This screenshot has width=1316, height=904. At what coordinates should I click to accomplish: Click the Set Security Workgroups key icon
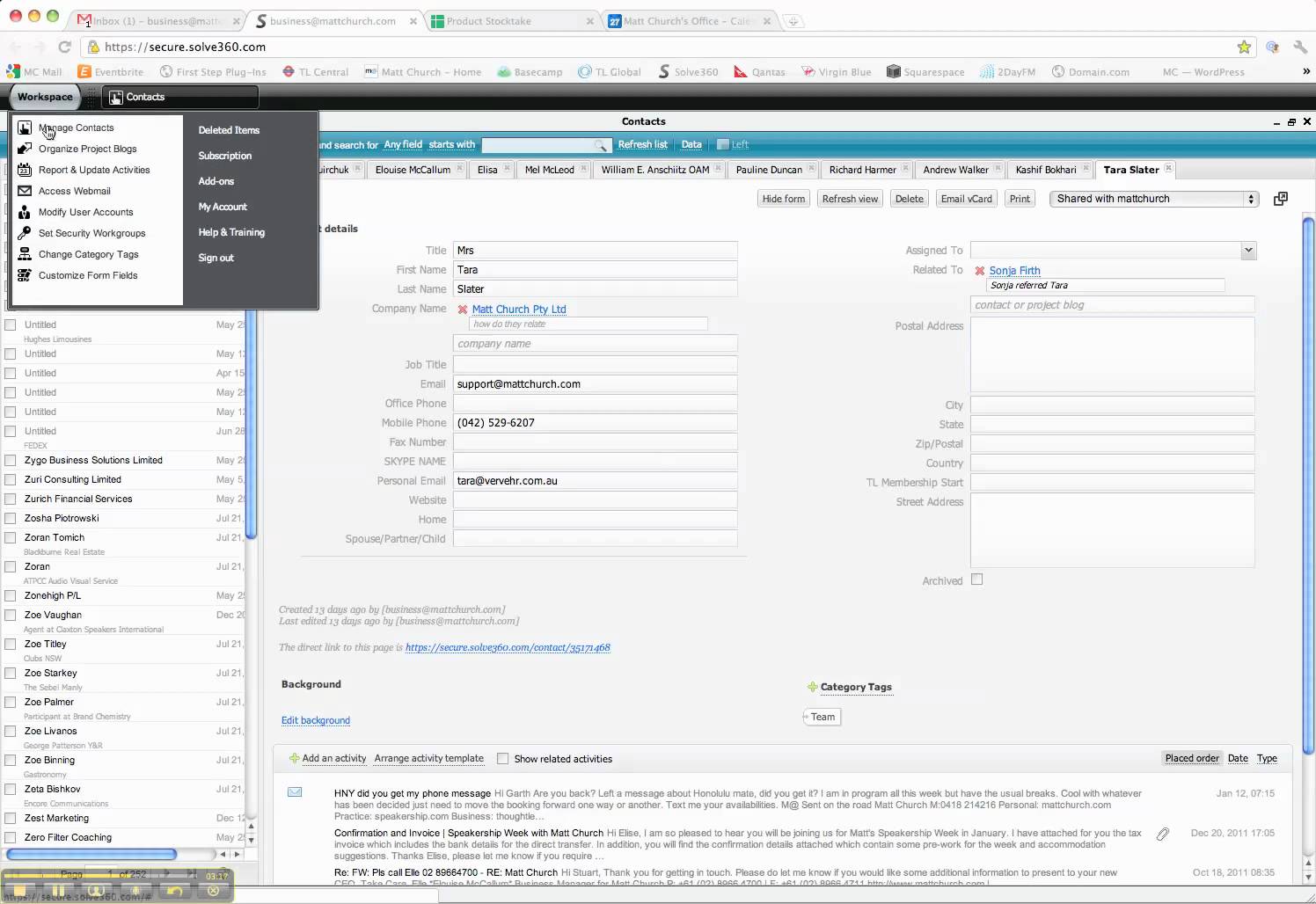coord(25,233)
